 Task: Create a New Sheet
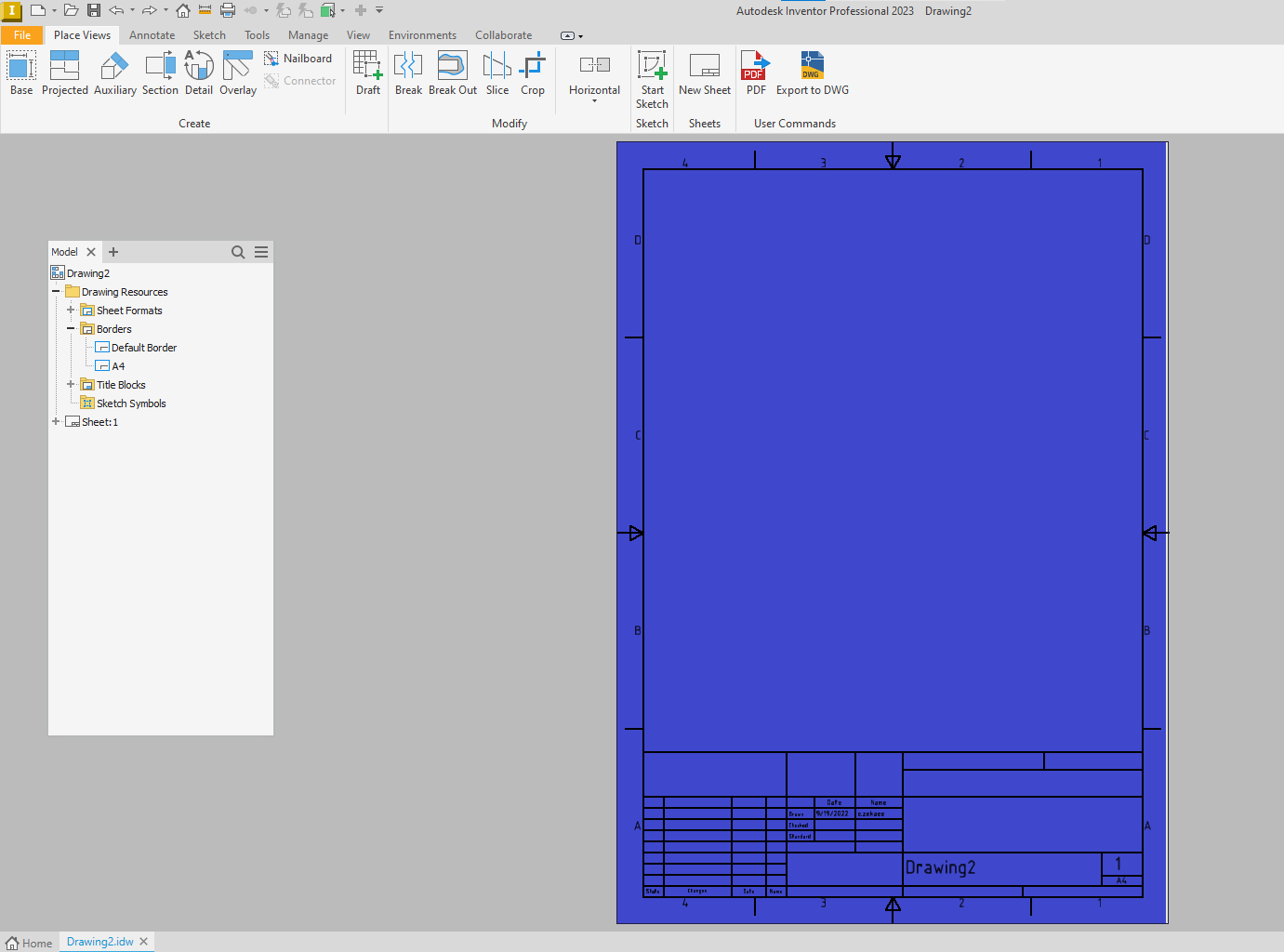coord(705,73)
